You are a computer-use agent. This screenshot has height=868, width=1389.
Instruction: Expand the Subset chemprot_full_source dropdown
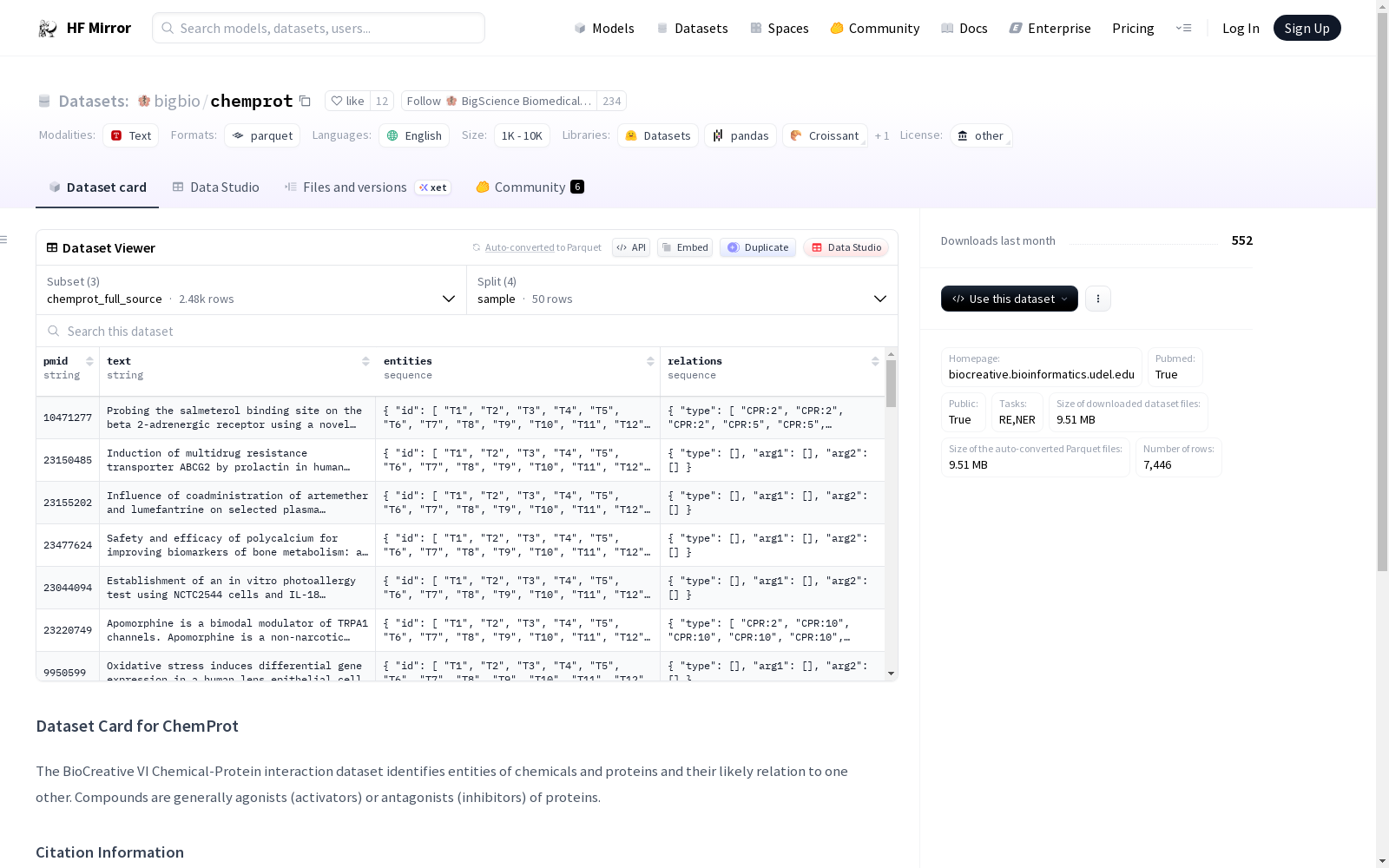(x=251, y=290)
